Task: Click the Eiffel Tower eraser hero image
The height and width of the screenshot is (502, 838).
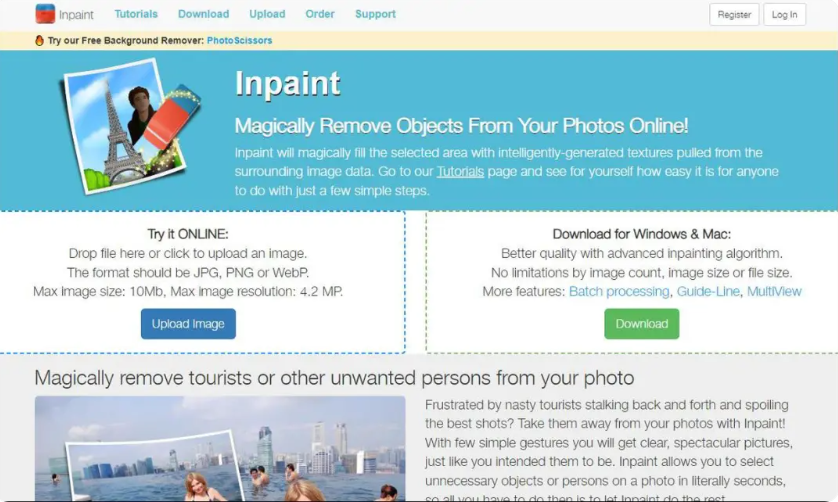Action: [x=132, y=125]
